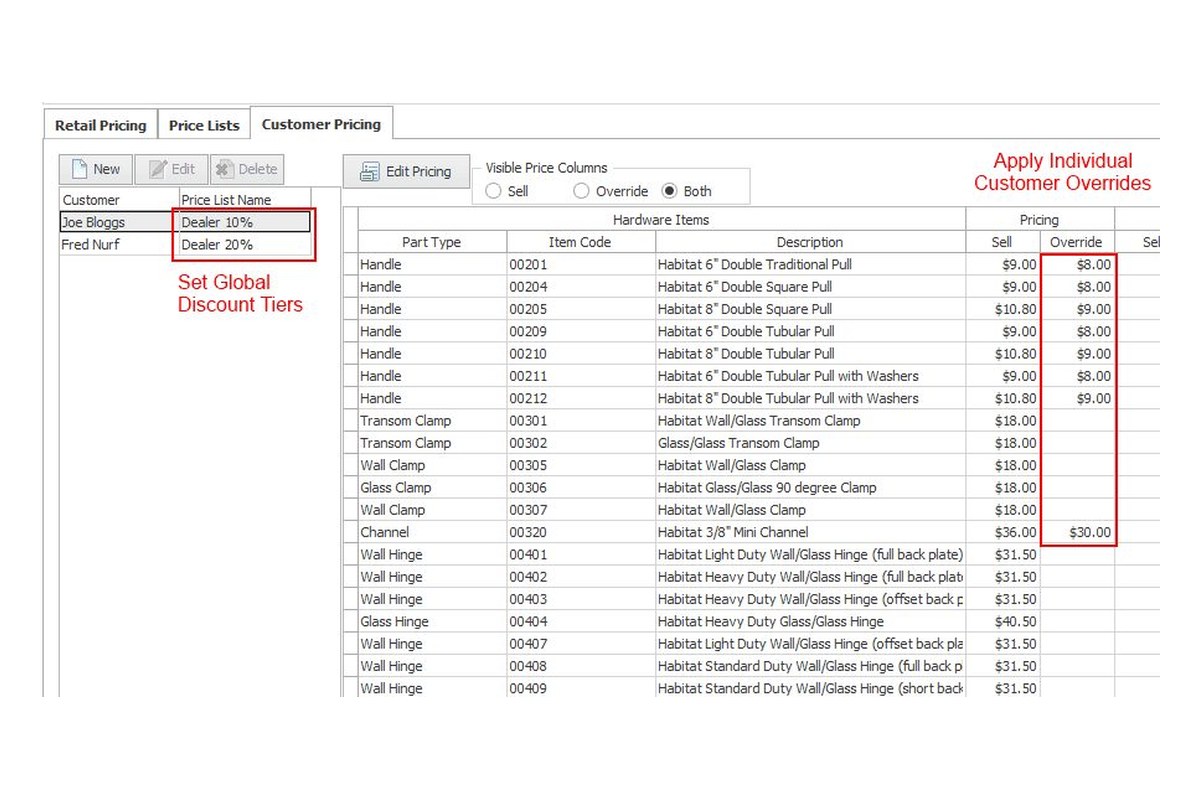
Task: Click item code 00403
Action: click(581, 599)
